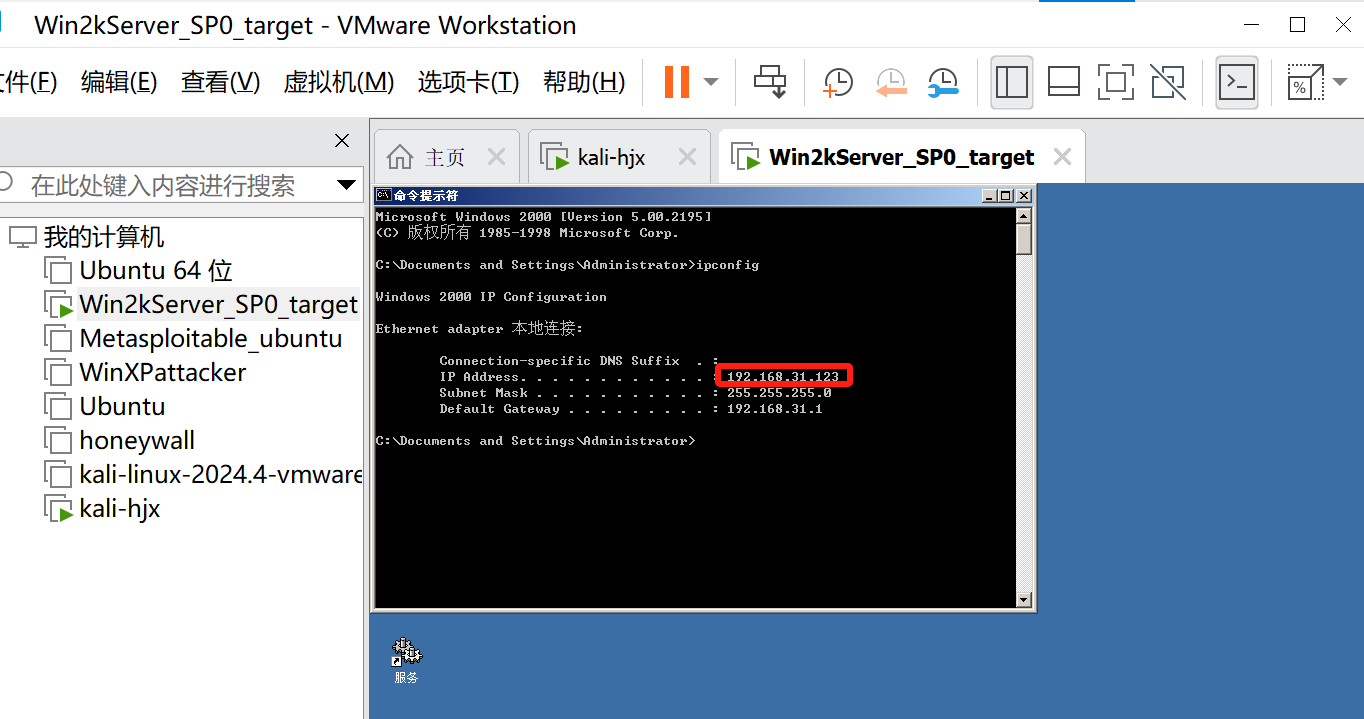Image resolution: width=1364 pixels, height=719 pixels.
Task: Close the 命令提示符 window
Action: pos(1023,196)
